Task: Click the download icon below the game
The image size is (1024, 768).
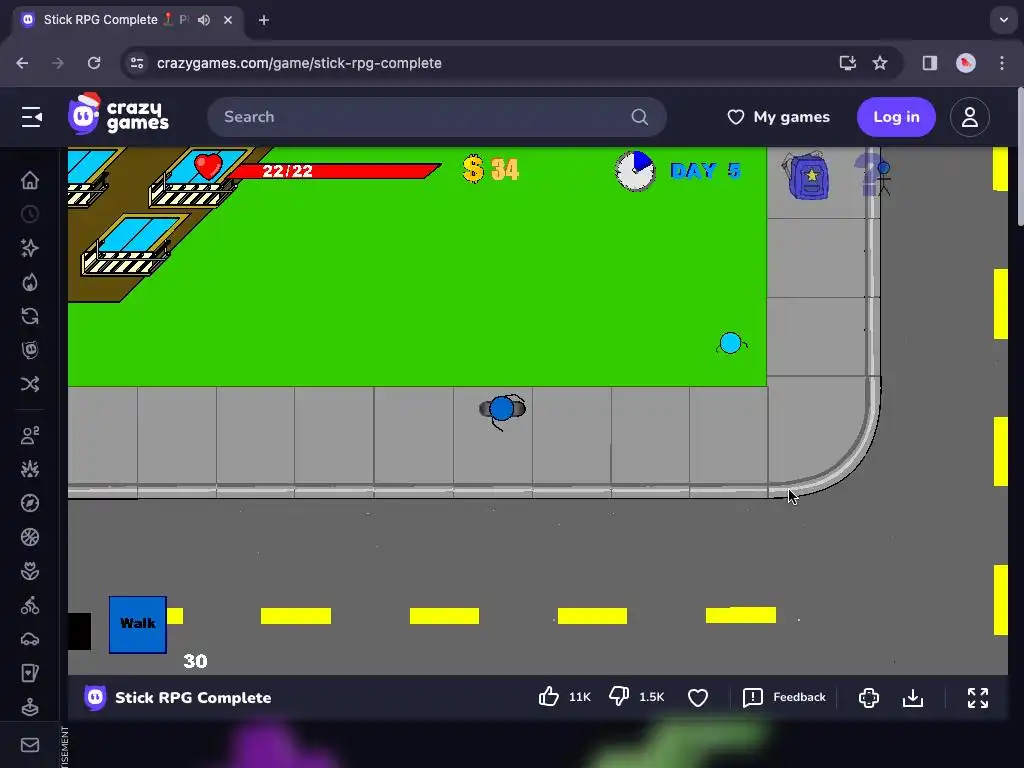Action: 913,697
